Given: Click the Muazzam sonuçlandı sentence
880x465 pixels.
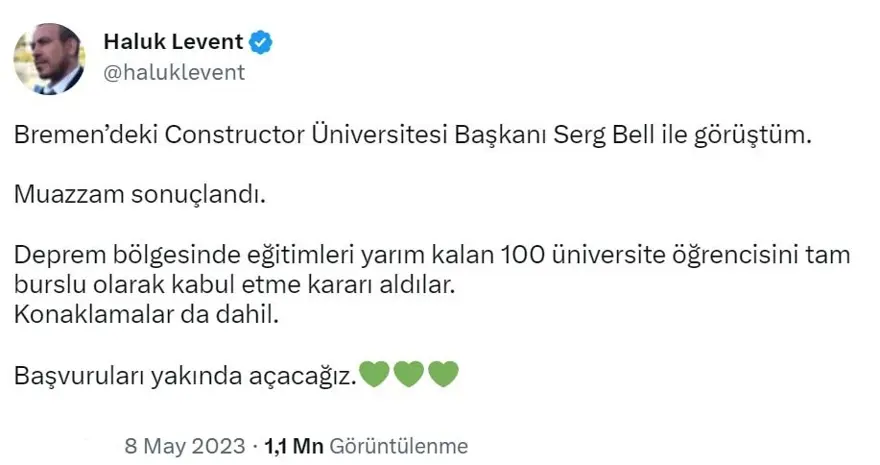Looking at the screenshot, I should pyautogui.click(x=139, y=194).
